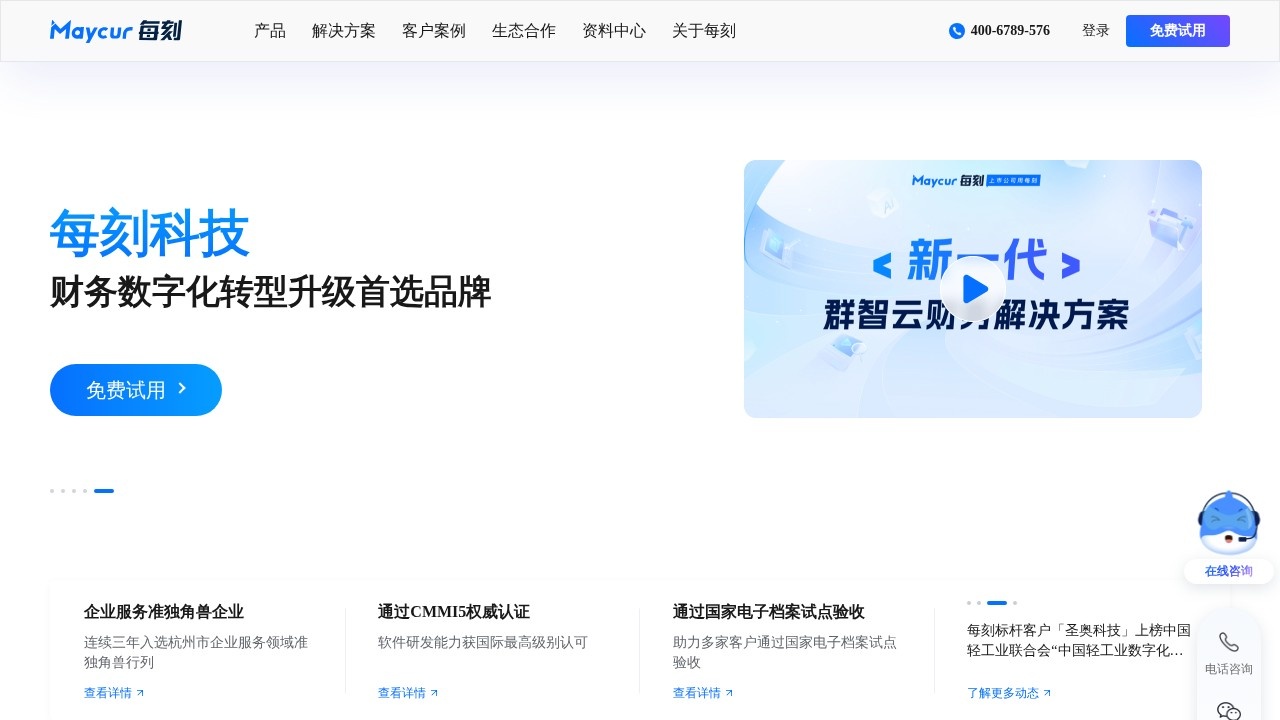The height and width of the screenshot is (720, 1280).
Task: Click the chevron inside hero 免费试用 button
Action: point(182,388)
